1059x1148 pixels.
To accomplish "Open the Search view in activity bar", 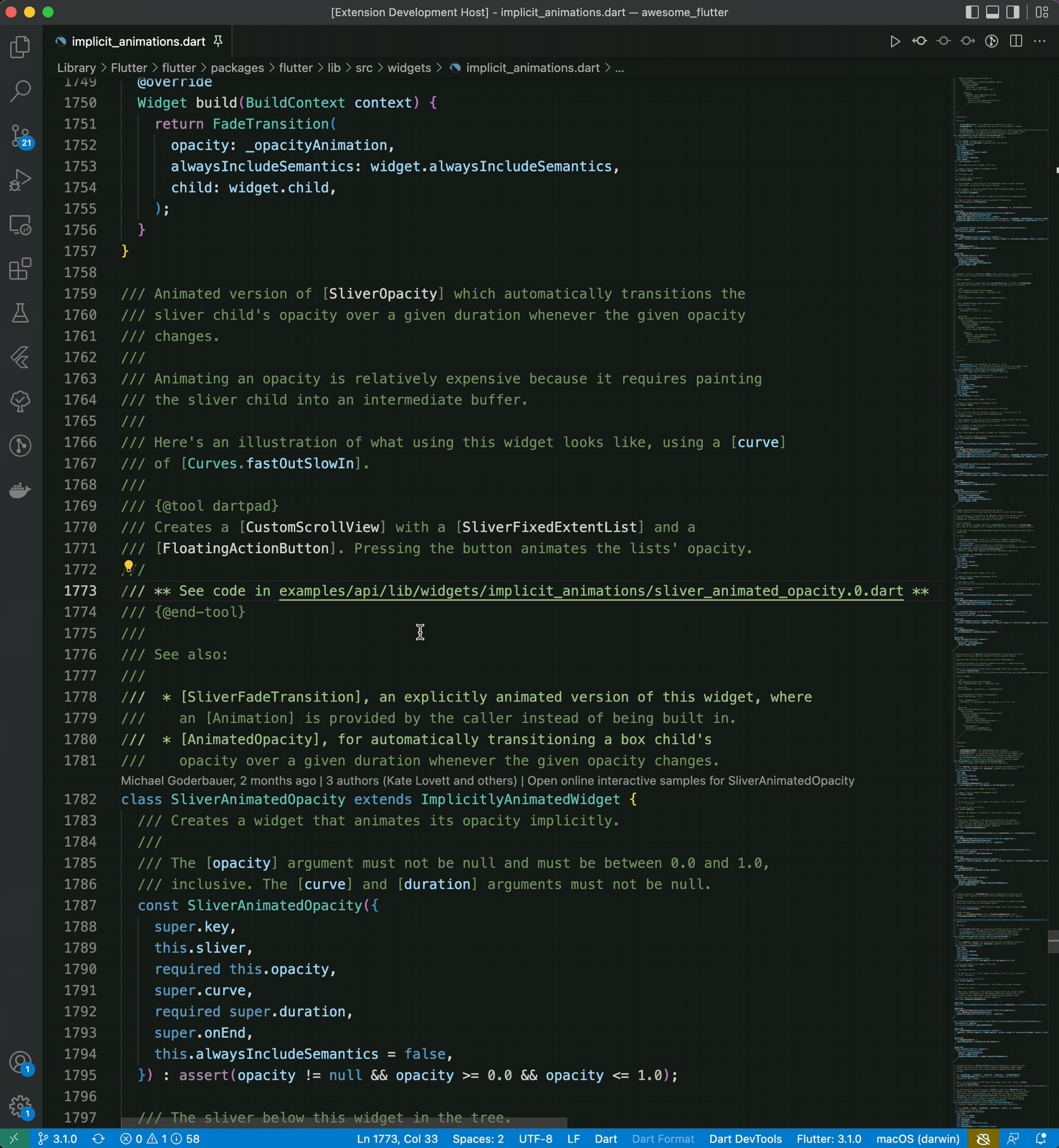I will click(20, 91).
